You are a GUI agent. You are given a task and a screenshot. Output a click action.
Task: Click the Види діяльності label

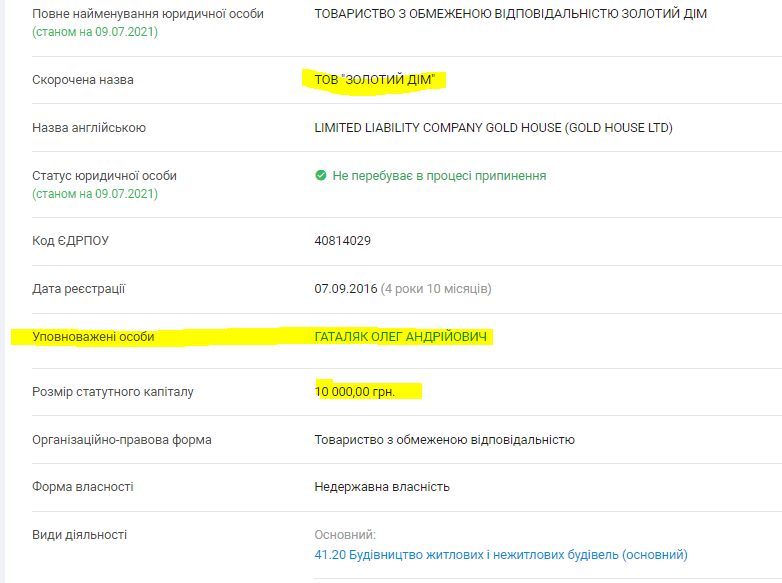tap(79, 535)
